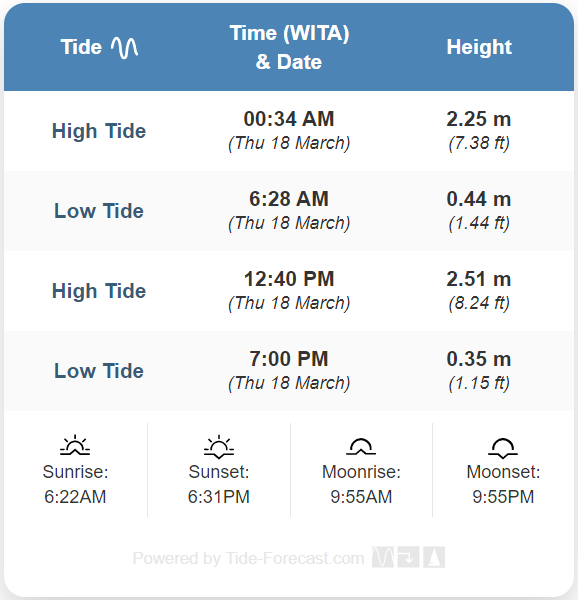Click the 12:40 PM high tide time

[x=289, y=279]
